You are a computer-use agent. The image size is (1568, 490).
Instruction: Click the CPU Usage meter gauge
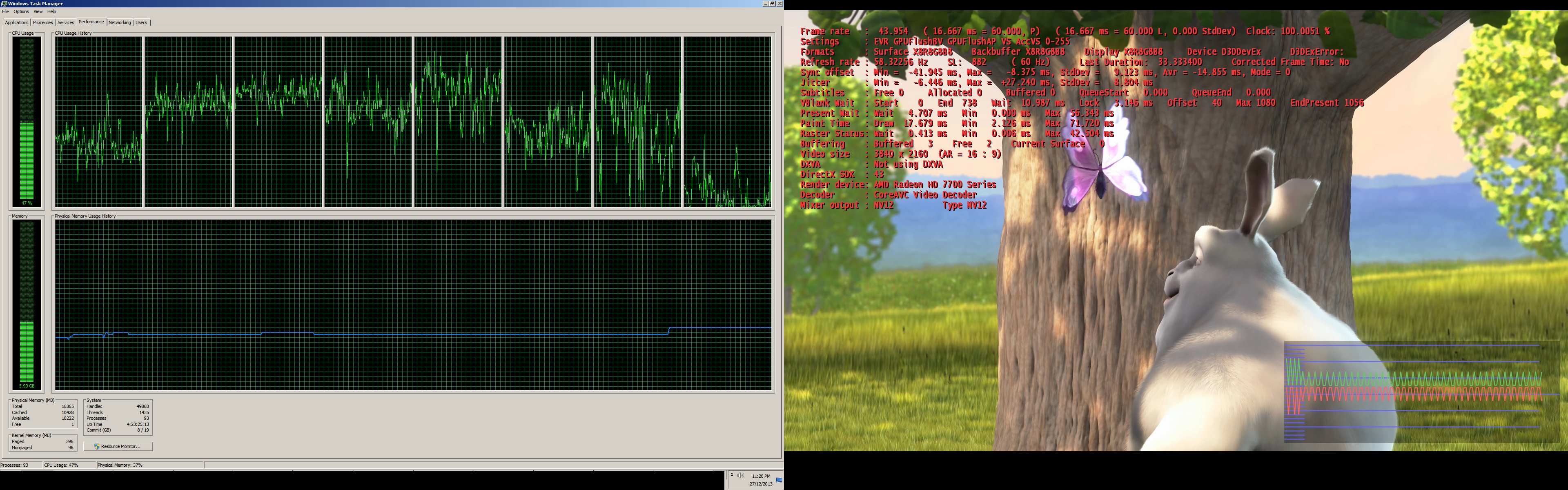click(x=27, y=122)
